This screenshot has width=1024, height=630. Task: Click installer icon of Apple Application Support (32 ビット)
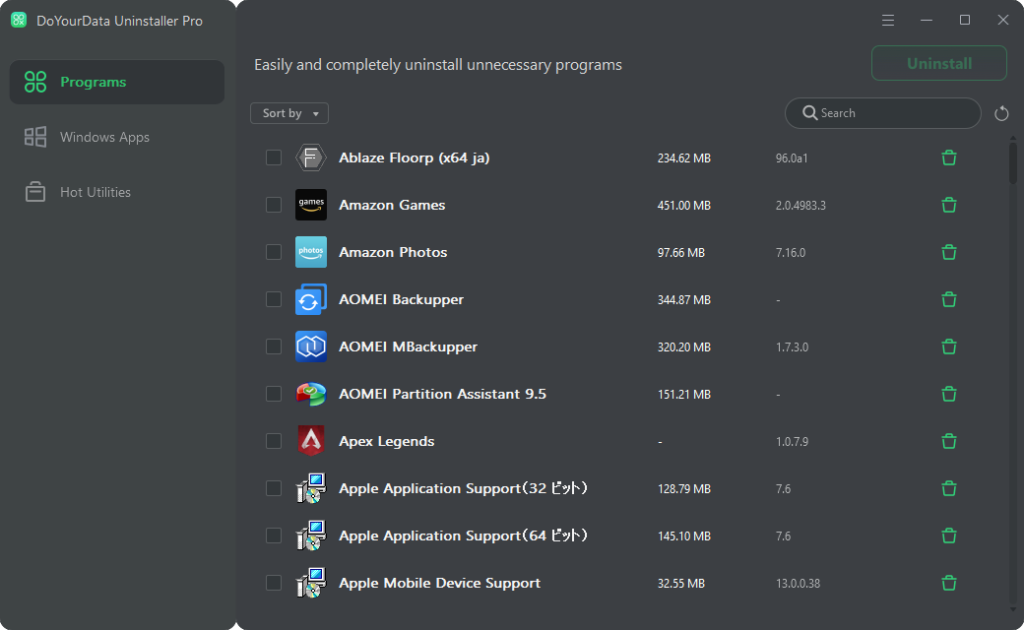click(x=311, y=488)
